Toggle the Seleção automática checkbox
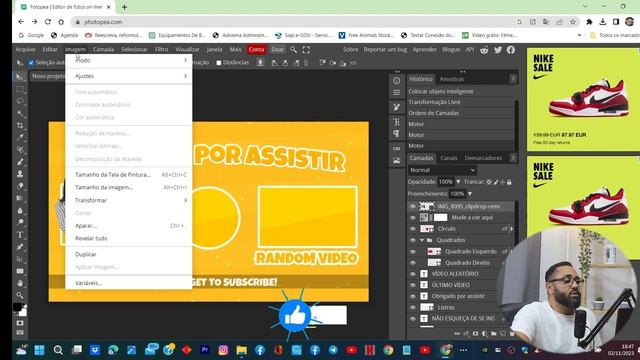 31,62
